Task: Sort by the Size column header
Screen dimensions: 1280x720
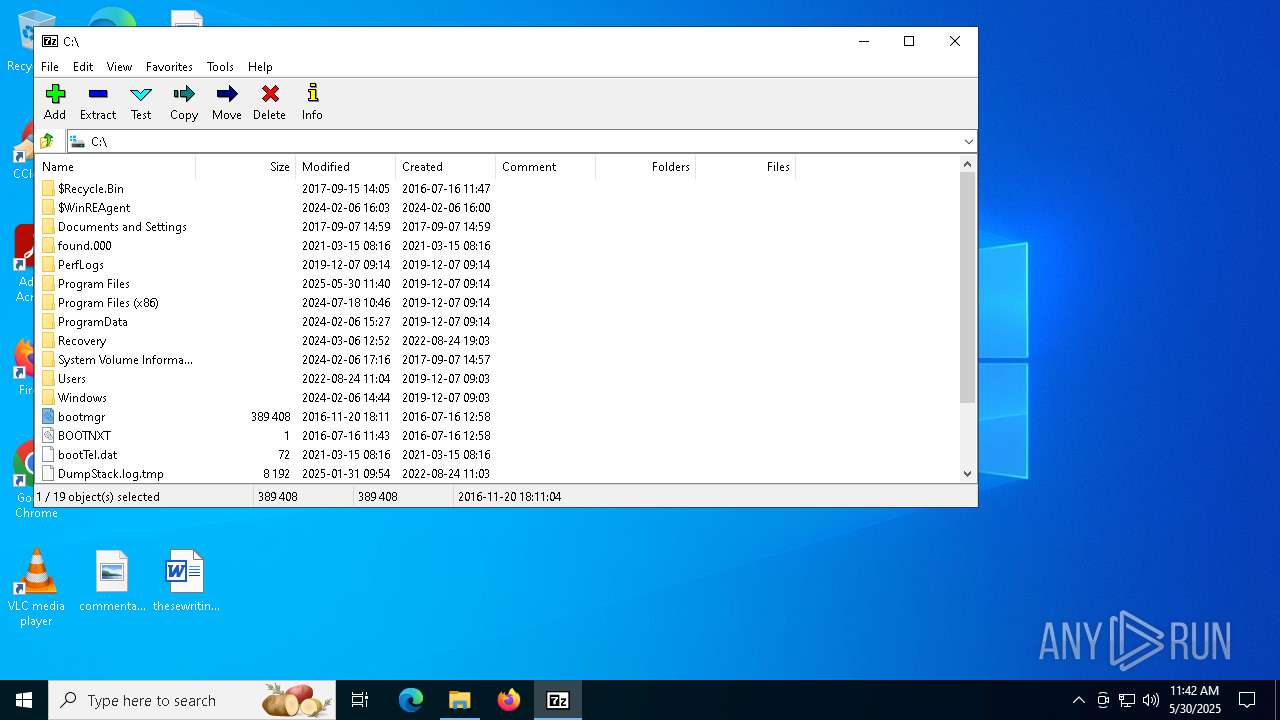Action: point(245,167)
